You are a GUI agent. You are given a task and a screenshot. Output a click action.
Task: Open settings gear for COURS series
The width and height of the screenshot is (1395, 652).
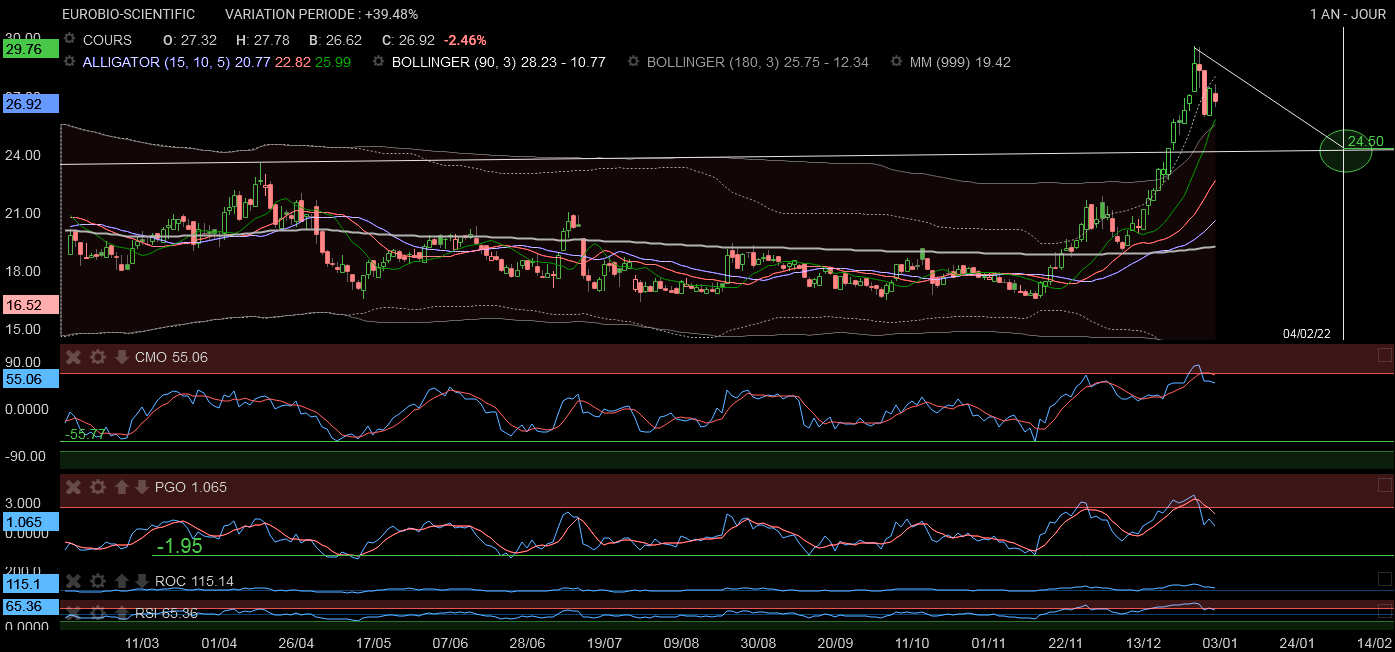(70, 40)
